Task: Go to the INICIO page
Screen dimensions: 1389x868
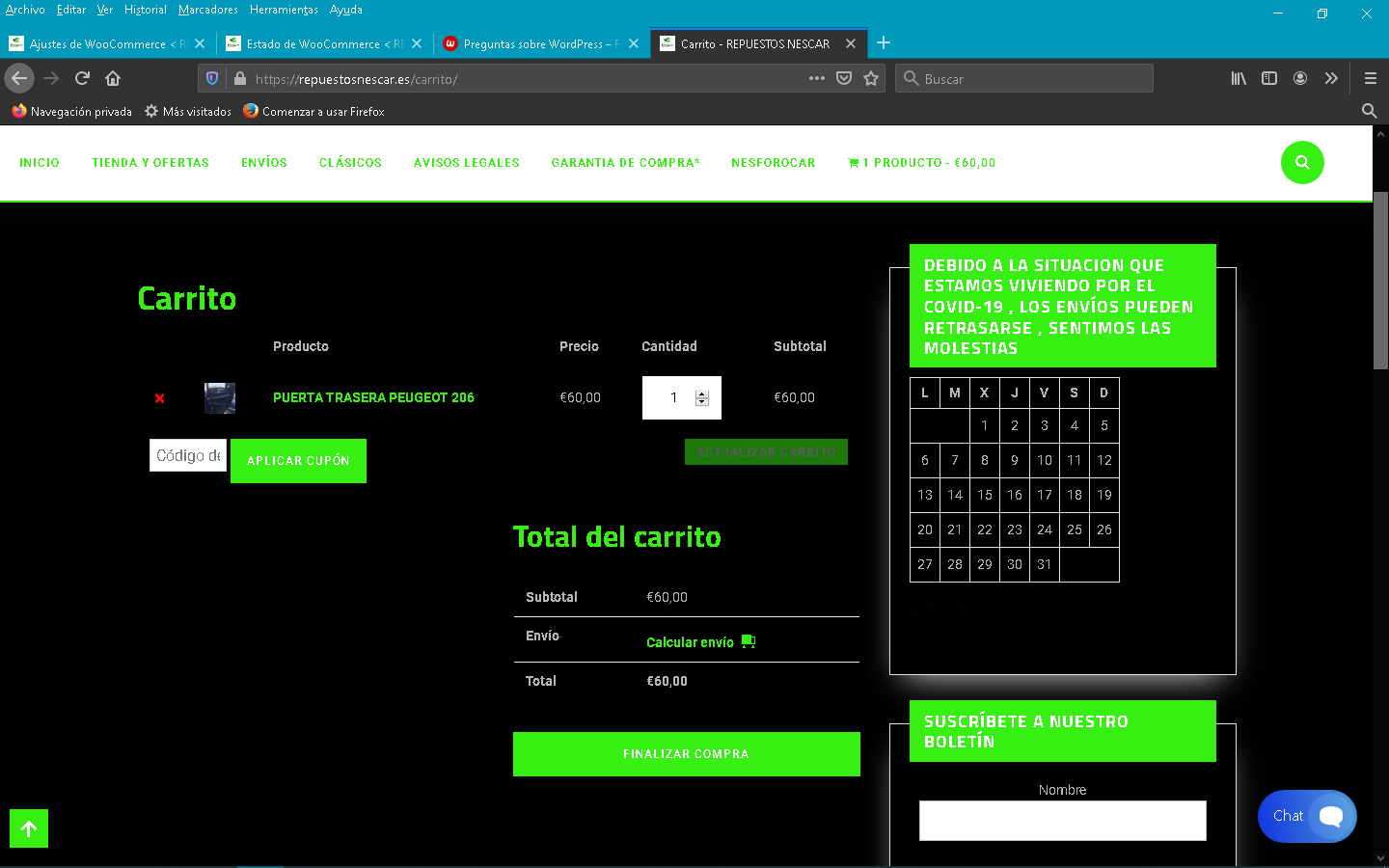Action: (x=40, y=163)
